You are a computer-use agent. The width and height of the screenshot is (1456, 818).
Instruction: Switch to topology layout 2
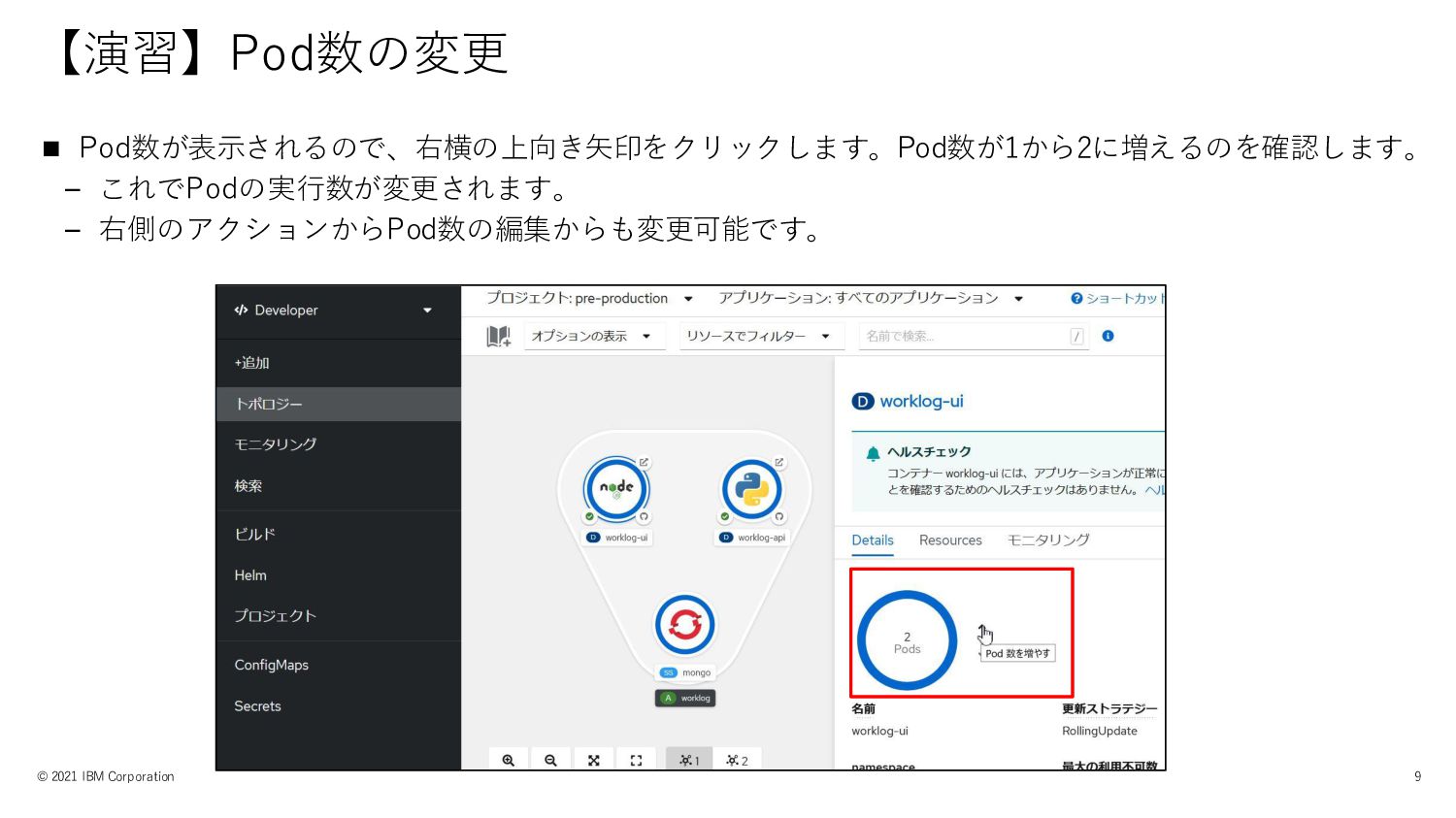(x=737, y=761)
